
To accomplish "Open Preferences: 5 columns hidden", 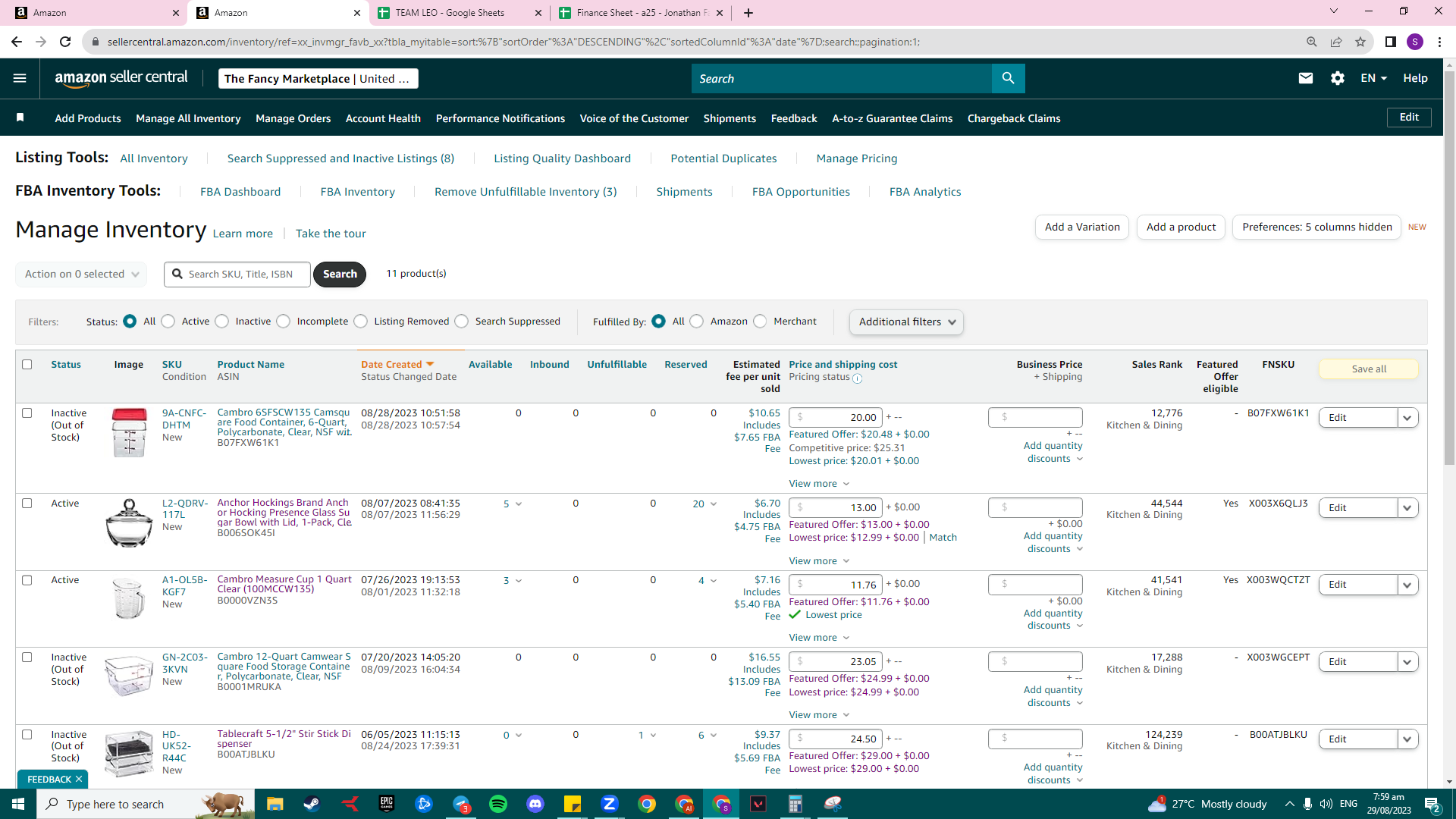I will pos(1317,227).
